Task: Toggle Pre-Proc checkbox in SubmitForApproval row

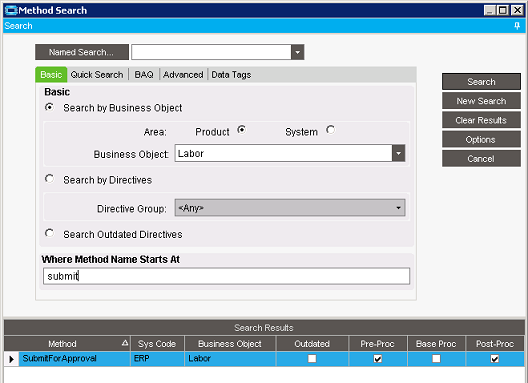Action: (x=378, y=359)
